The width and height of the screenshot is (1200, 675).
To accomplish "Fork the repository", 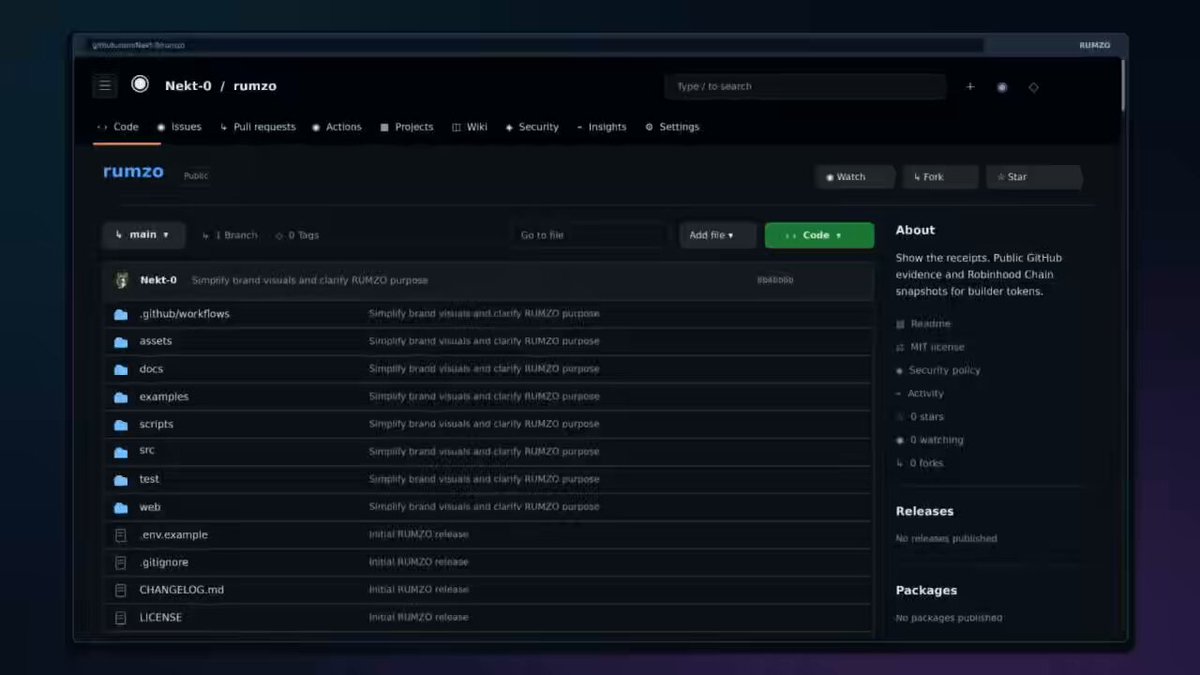I will point(940,177).
